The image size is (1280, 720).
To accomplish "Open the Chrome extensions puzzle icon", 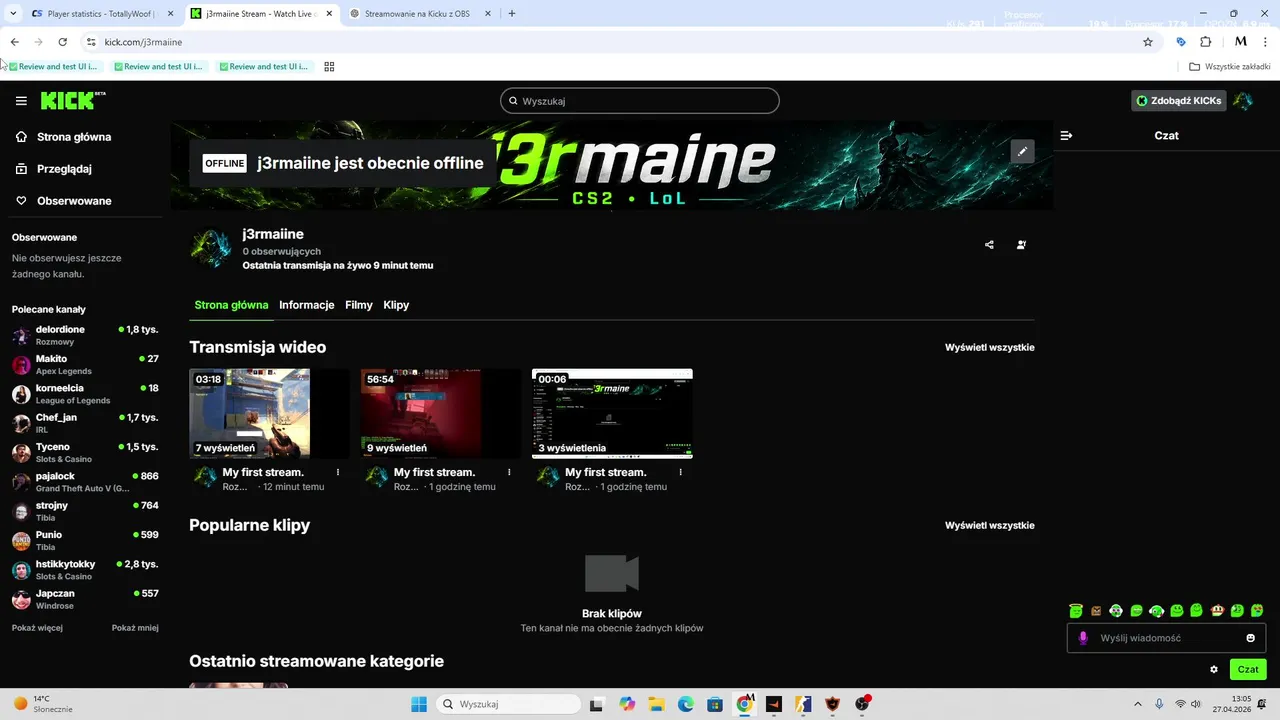I will [x=1205, y=42].
